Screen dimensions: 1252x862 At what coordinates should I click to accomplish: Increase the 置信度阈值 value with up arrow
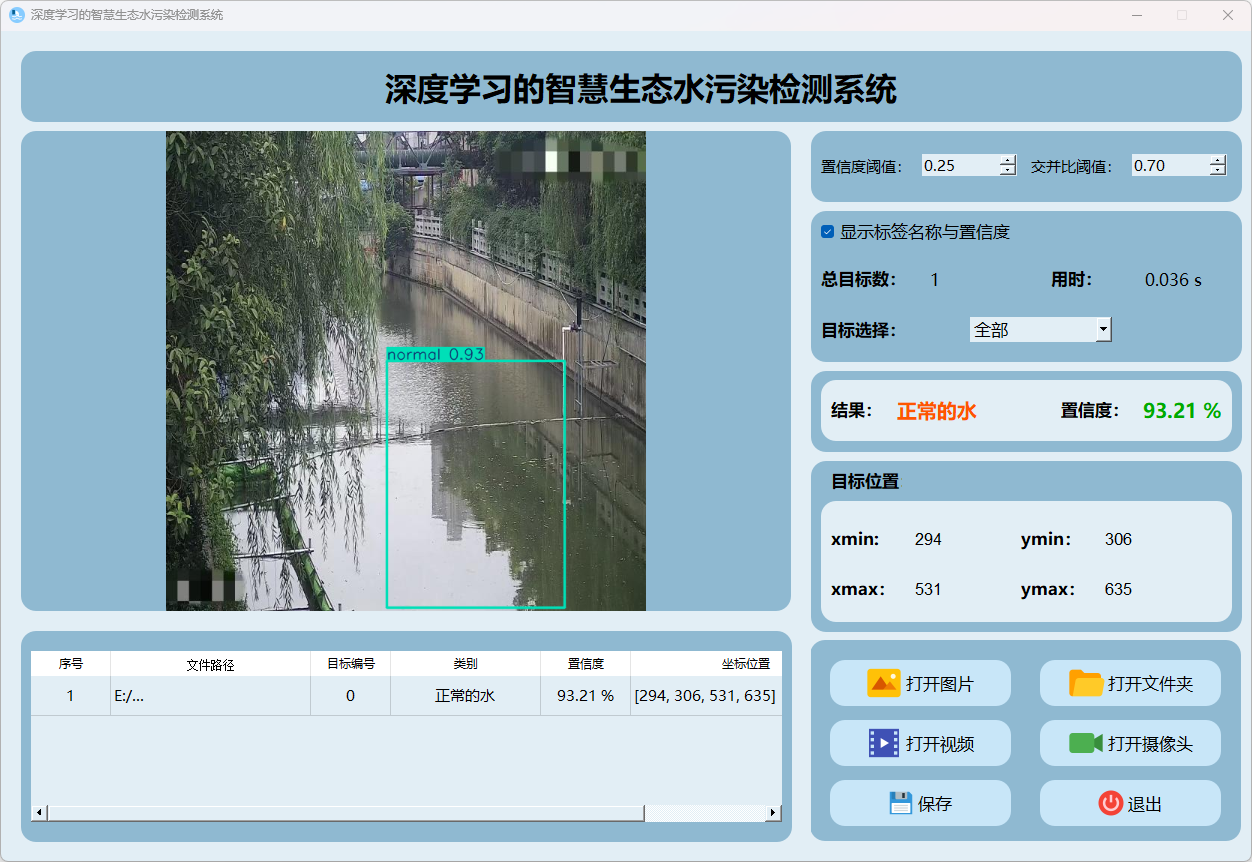[x=1007, y=160]
